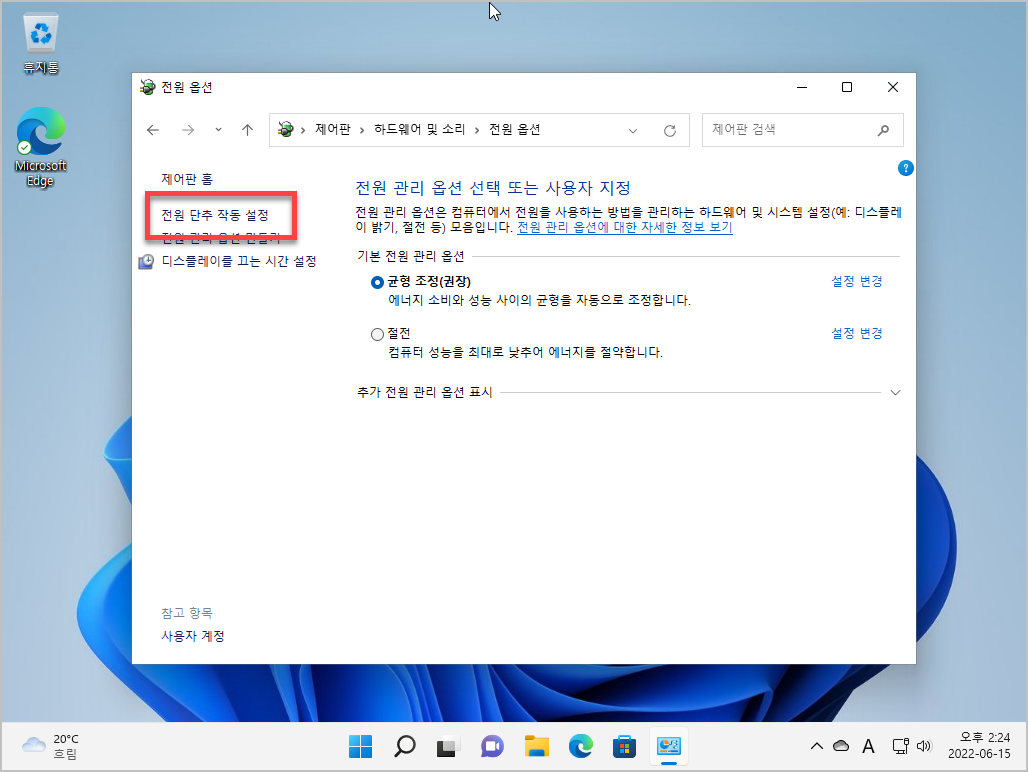The width and height of the screenshot is (1028, 772).
Task: Click 설정 변경 next to 균형 조정
Action: coord(855,281)
